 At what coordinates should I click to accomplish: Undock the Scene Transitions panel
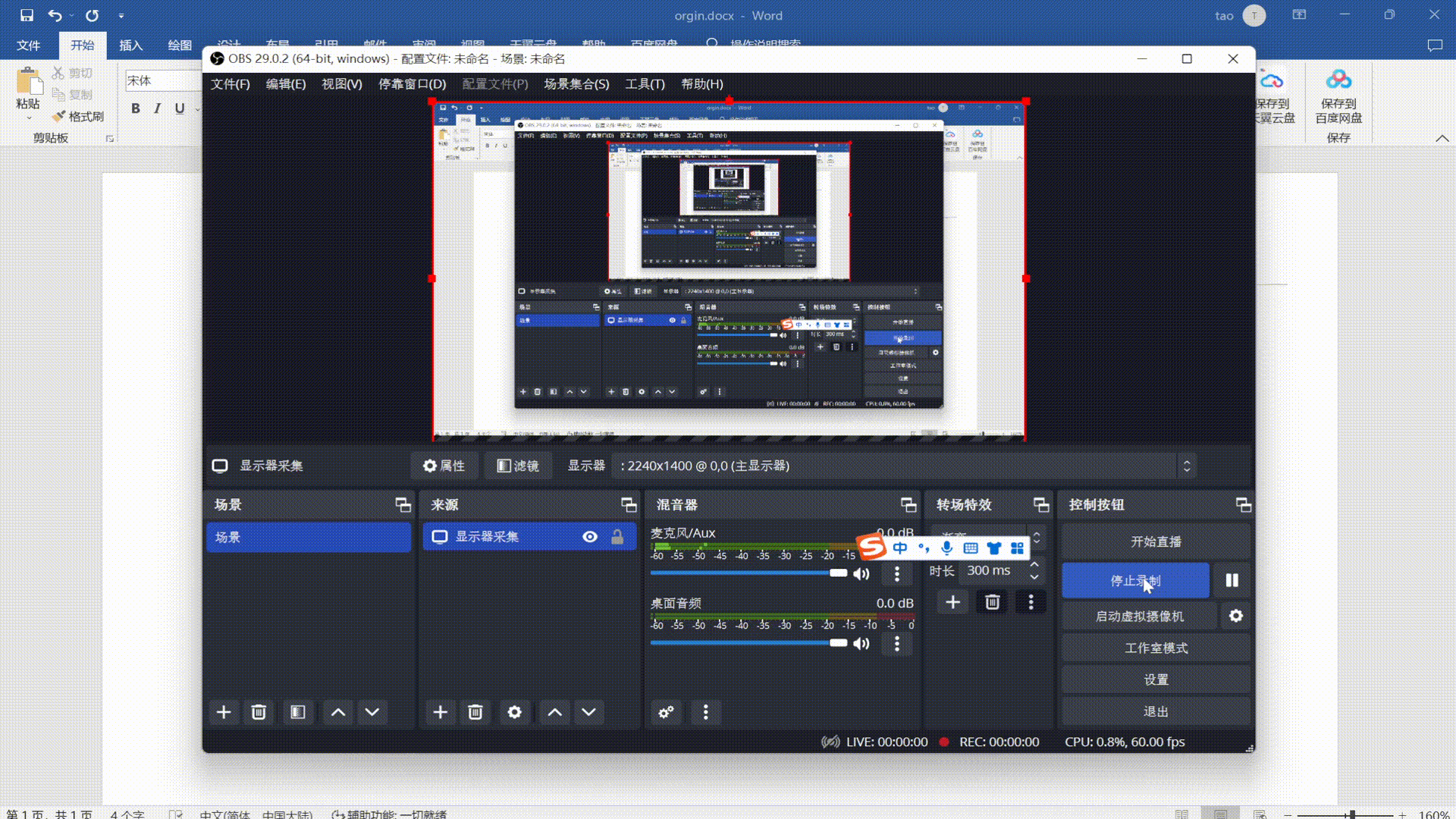1041,505
